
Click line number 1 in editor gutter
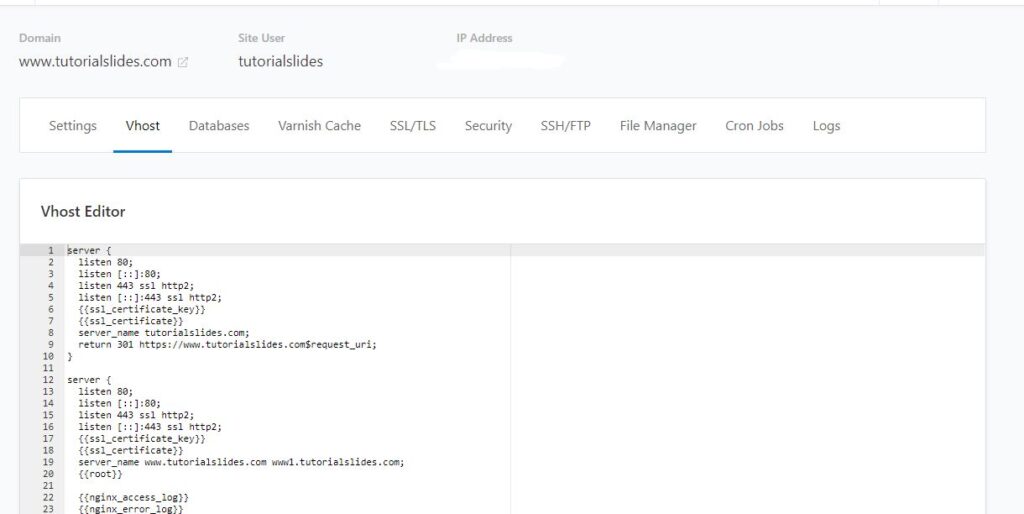point(50,250)
